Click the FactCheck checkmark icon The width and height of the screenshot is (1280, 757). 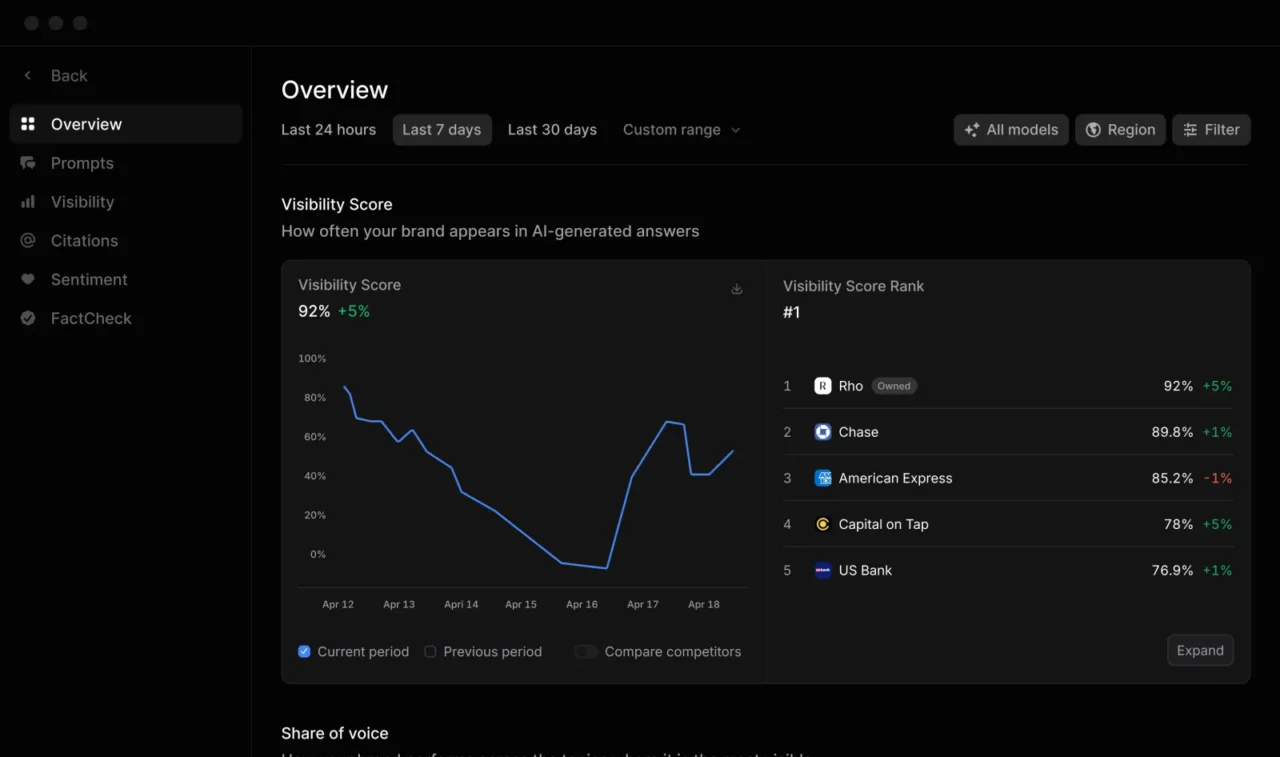click(x=28, y=318)
